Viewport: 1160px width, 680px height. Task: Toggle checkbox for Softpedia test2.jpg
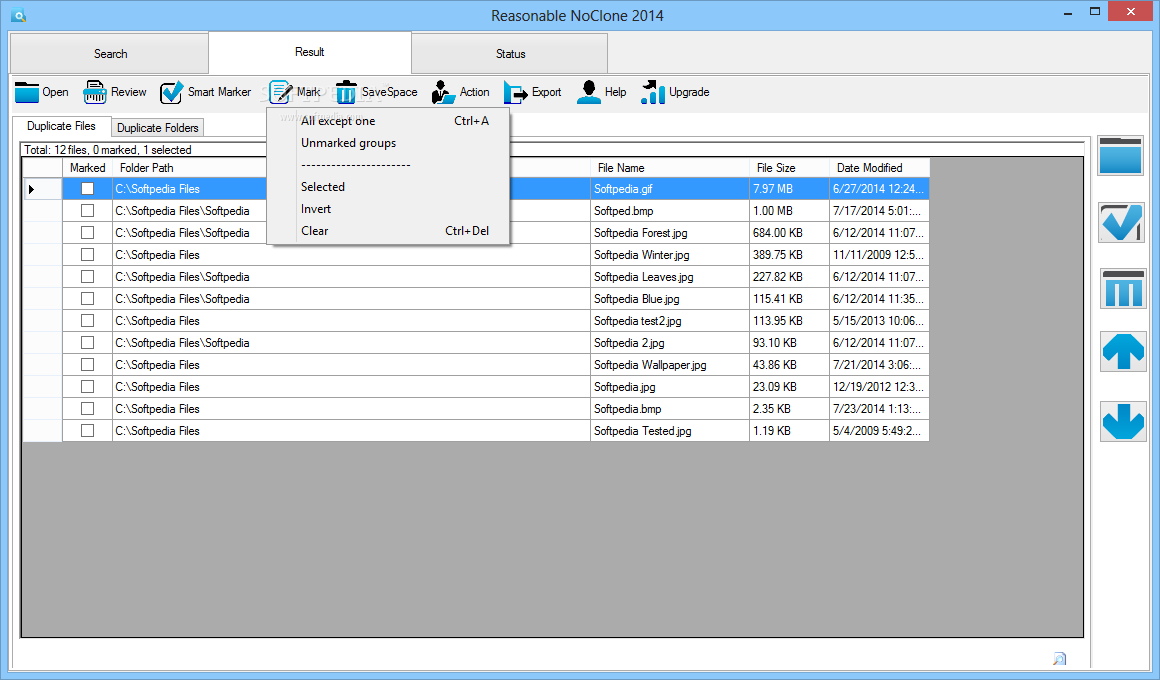87,320
